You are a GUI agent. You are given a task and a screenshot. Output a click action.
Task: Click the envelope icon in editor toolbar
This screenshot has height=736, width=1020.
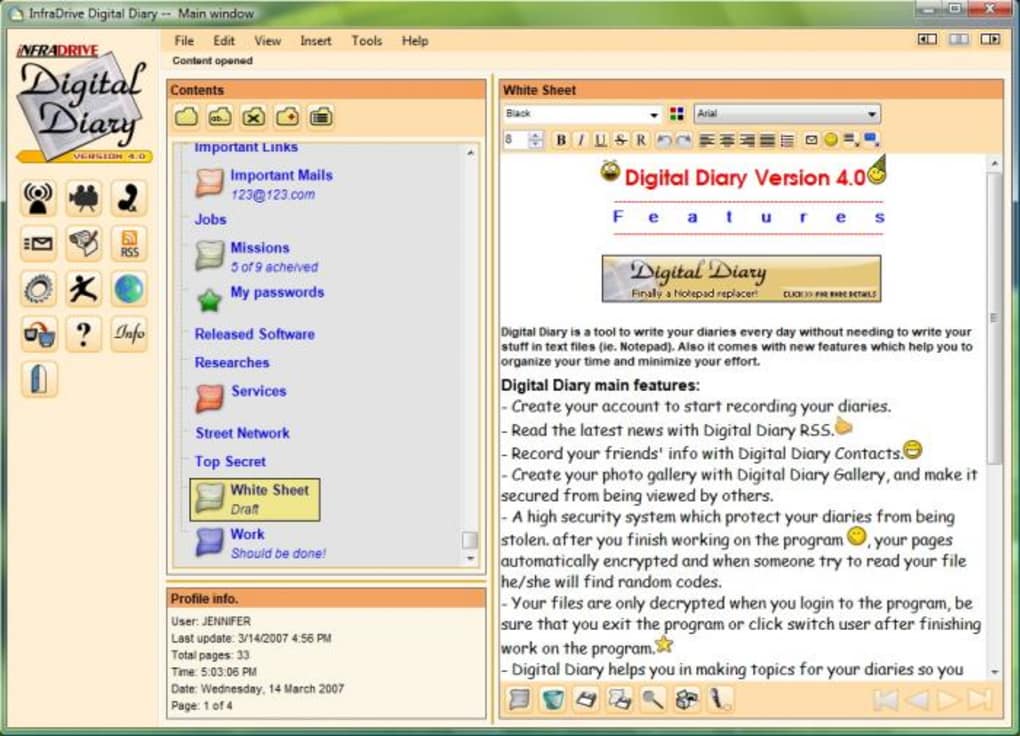[x=811, y=139]
